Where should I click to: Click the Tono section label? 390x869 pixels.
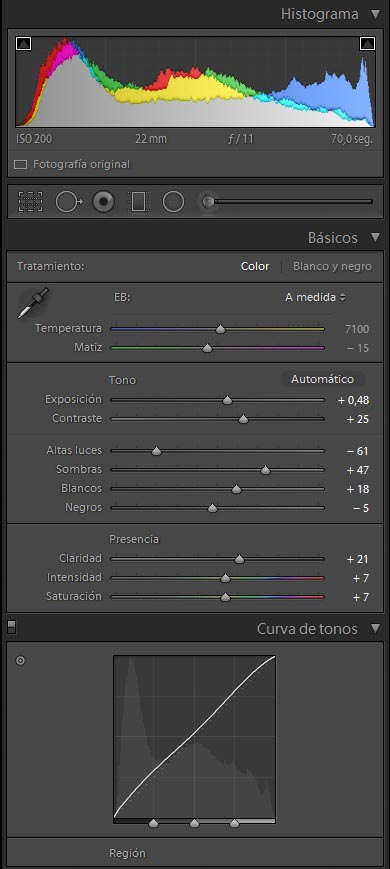122,380
